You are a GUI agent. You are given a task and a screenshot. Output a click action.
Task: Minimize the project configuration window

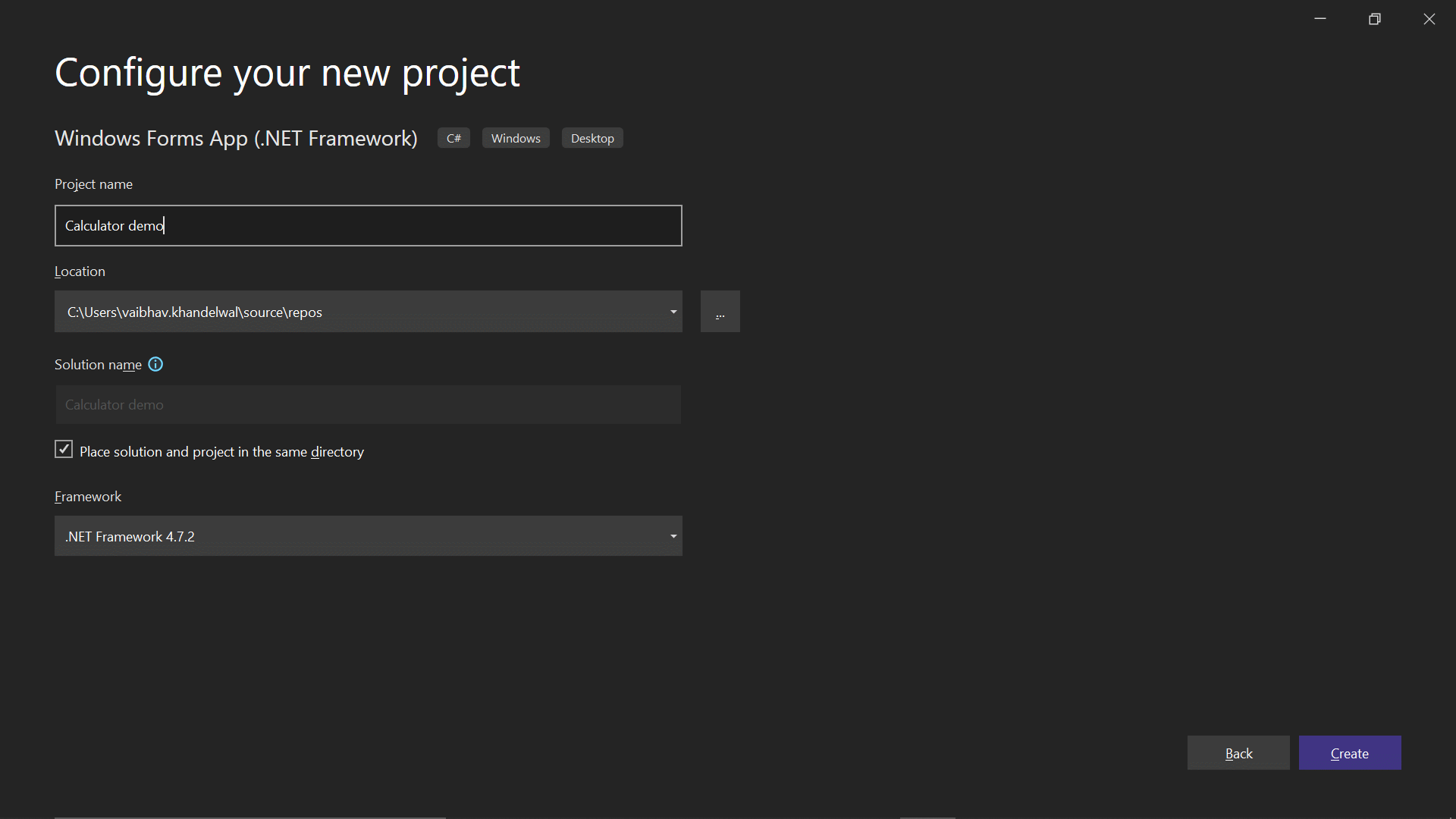click(x=1320, y=18)
